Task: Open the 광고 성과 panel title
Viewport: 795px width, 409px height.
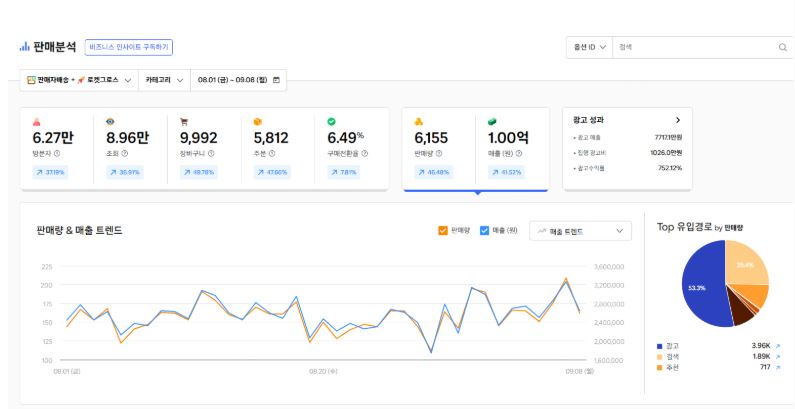Action: click(x=588, y=121)
